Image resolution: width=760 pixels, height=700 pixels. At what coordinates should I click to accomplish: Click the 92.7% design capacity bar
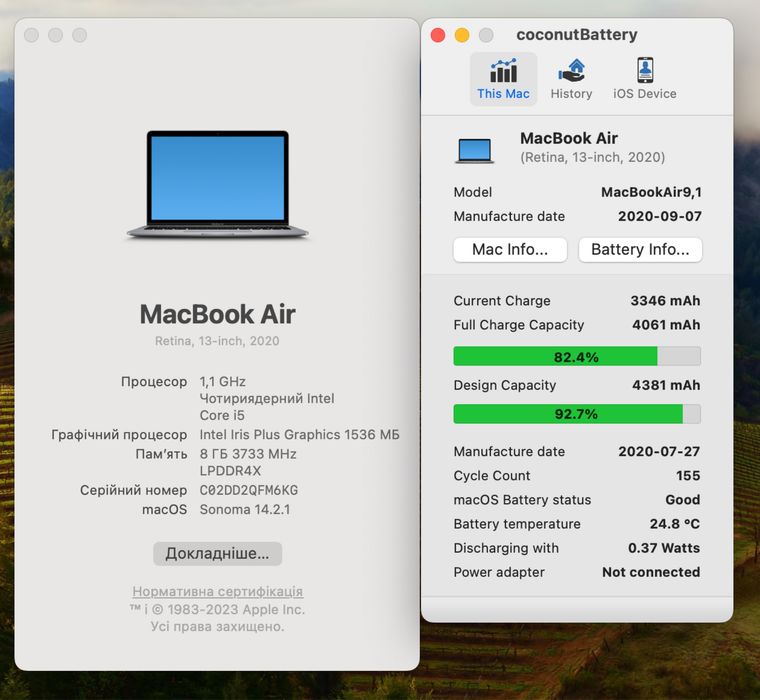pyautogui.click(x=577, y=414)
